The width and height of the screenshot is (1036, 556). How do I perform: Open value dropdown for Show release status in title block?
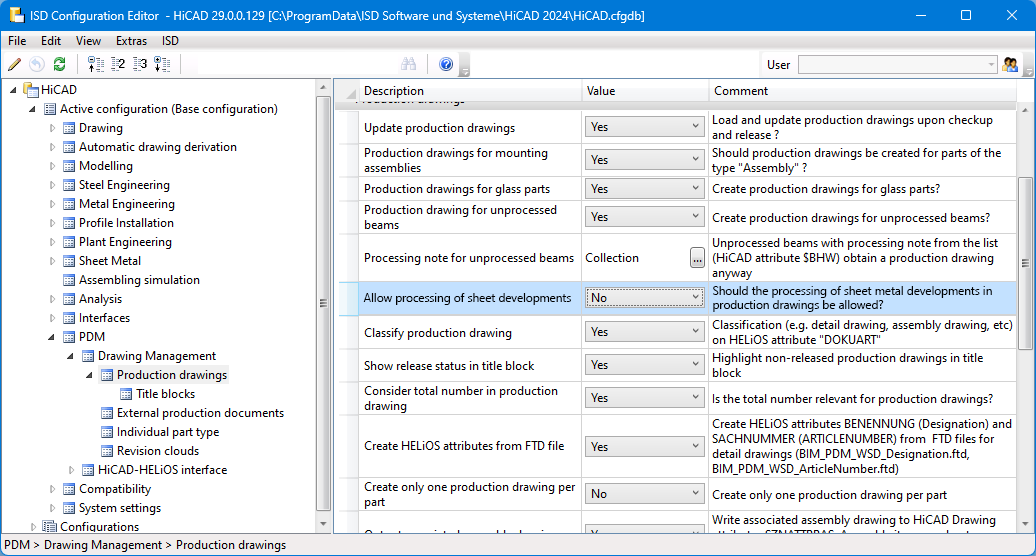[x=644, y=365]
